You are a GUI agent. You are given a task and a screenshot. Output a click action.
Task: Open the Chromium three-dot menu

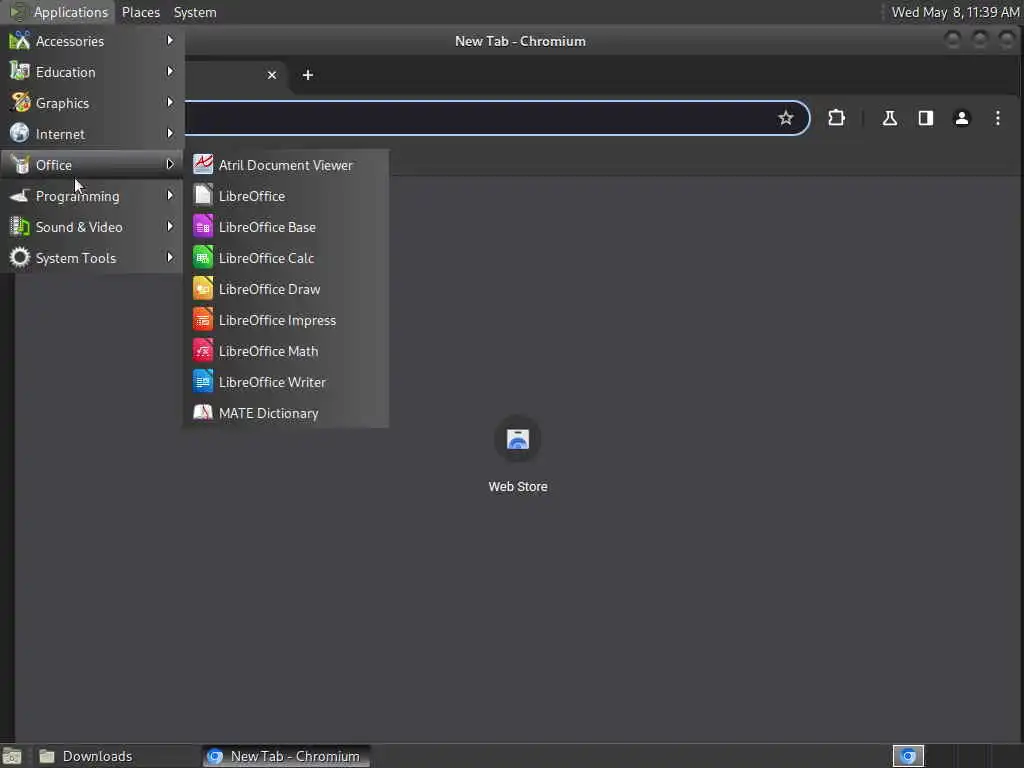coord(997,118)
